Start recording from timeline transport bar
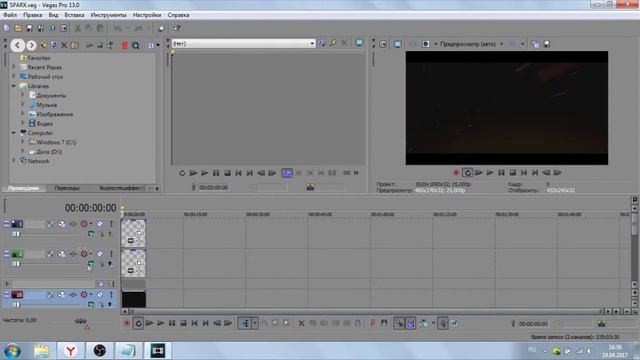The width and height of the screenshot is (640, 360). coord(127,323)
